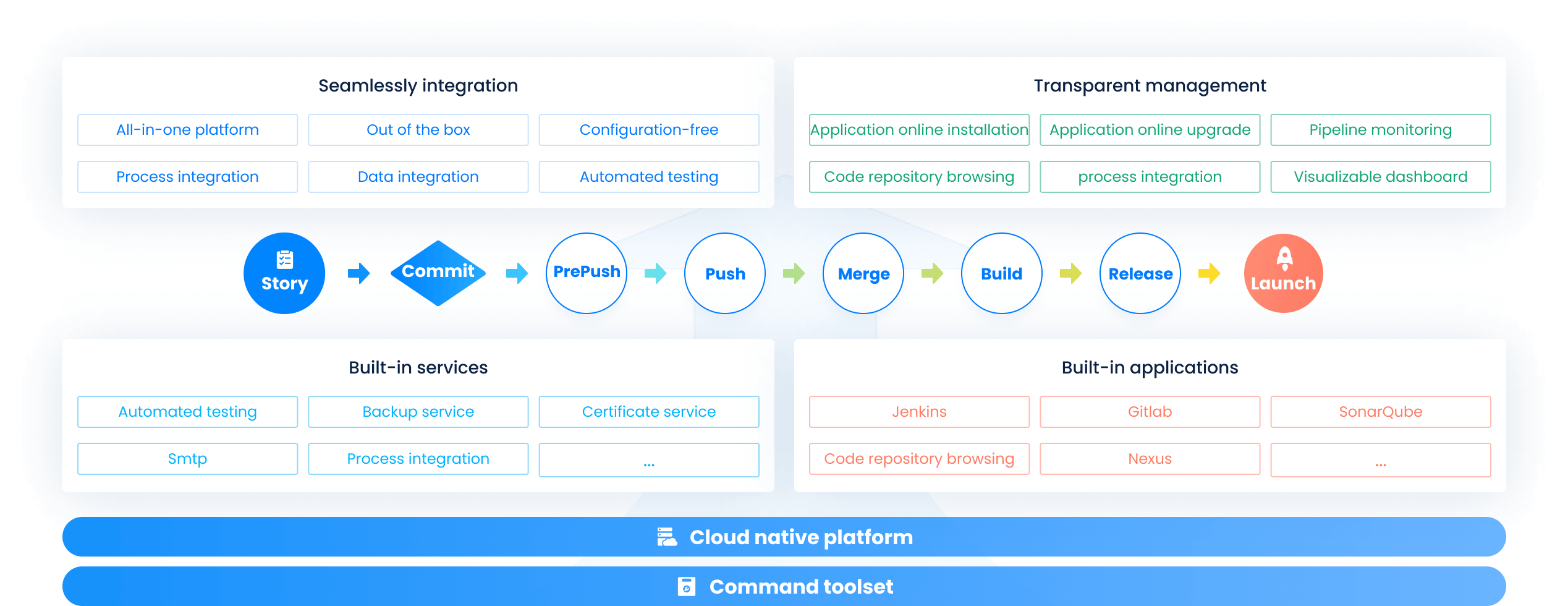Select the All-in-one platform box

[x=187, y=130]
